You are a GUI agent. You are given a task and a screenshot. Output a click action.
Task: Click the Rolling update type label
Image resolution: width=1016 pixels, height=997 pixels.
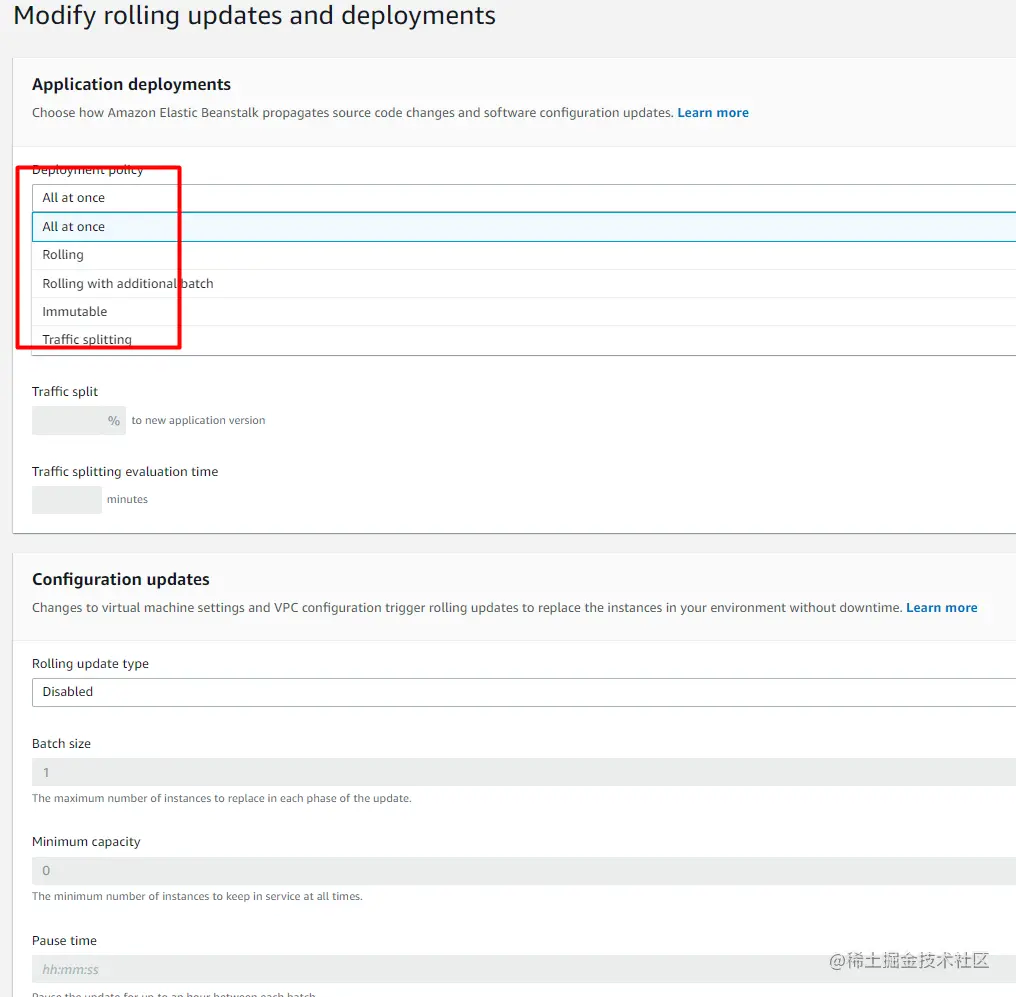point(90,664)
